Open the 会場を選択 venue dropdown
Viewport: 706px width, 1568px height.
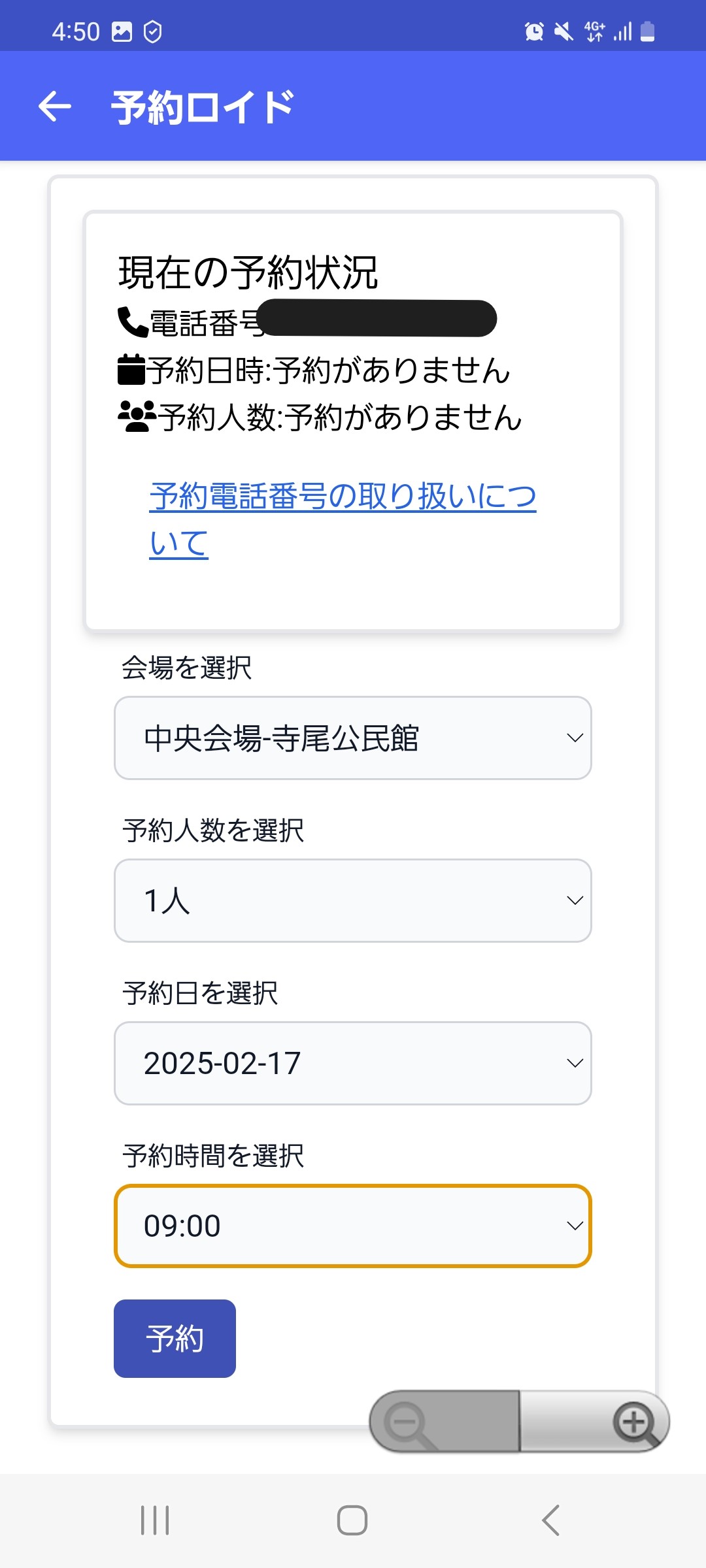(352, 737)
